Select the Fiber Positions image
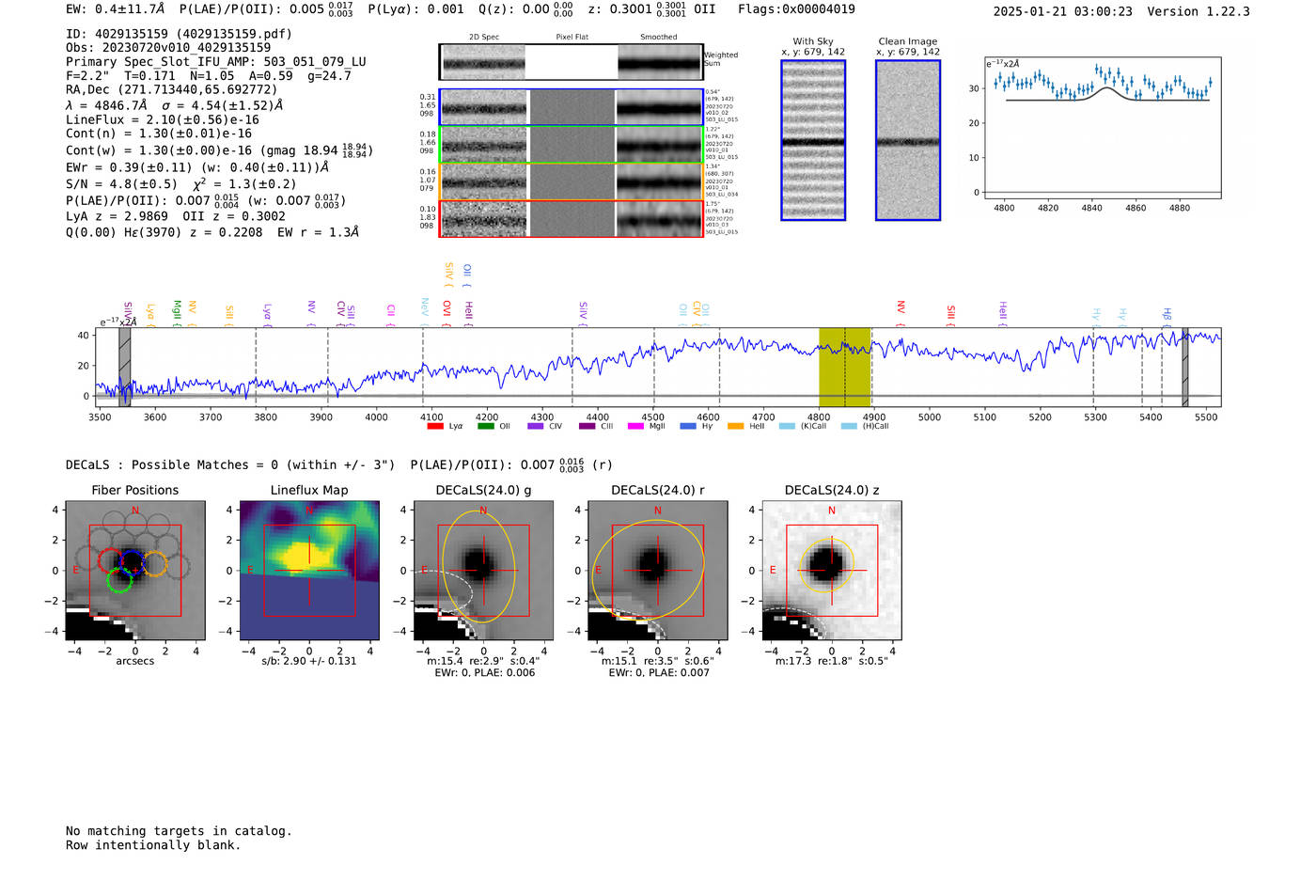This screenshot has width=1316, height=896. coord(135,571)
